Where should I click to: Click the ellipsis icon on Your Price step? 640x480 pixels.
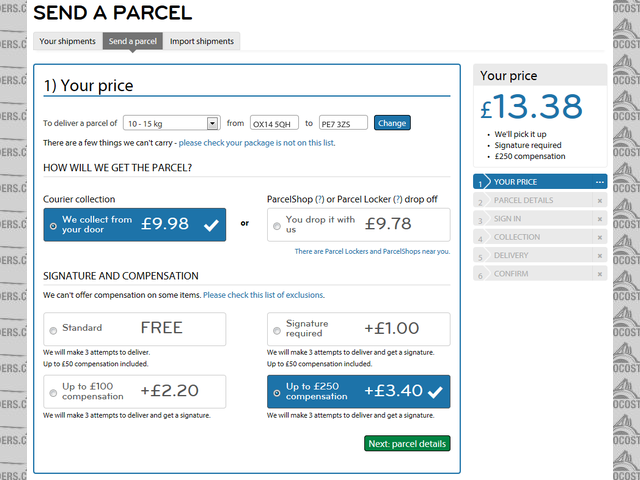[x=599, y=182]
